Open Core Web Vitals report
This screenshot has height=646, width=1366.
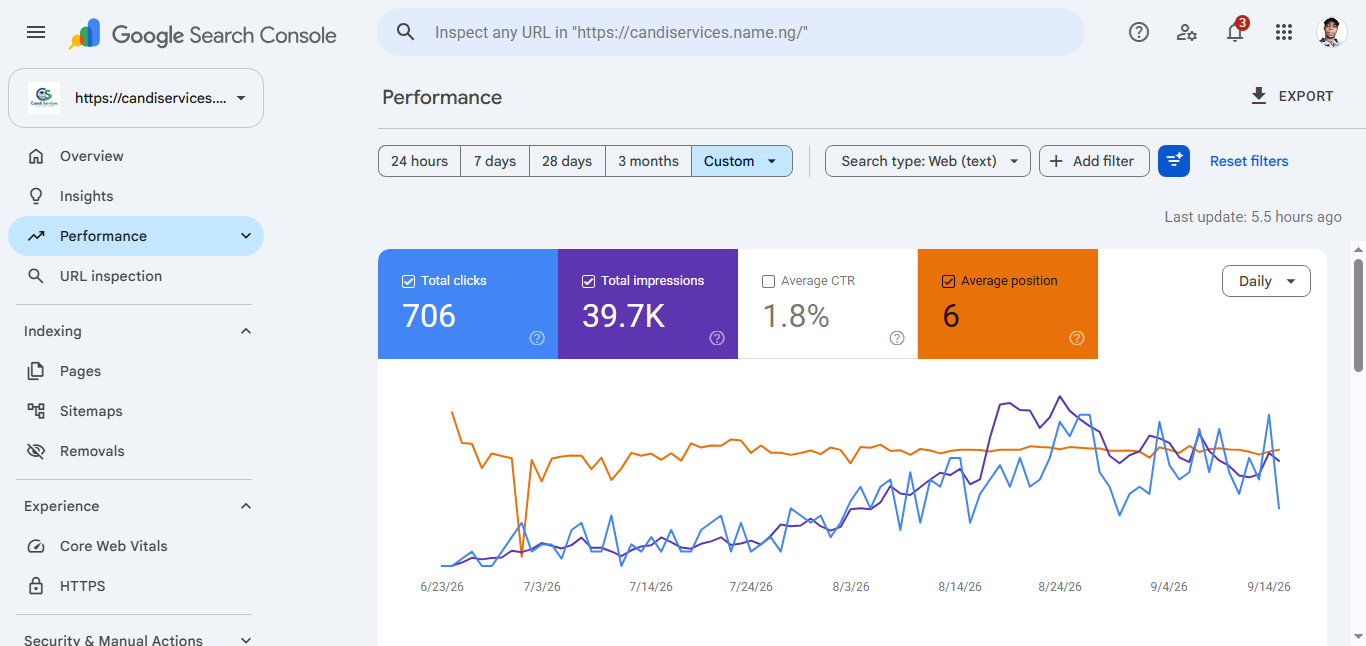(x=136, y=546)
